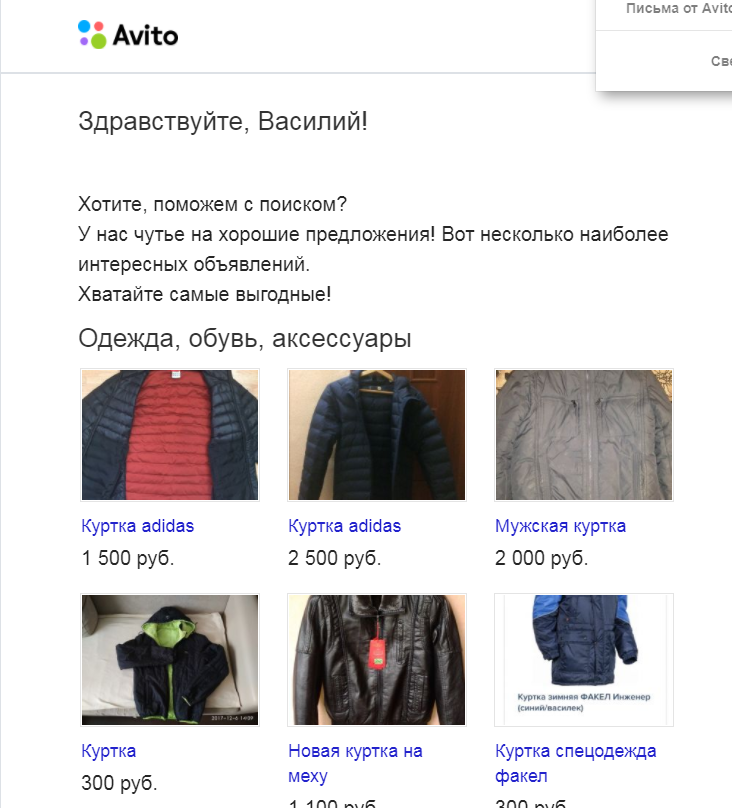This screenshot has width=732, height=808.
Task: Click the price 2 000 руб.
Action: 541,558
